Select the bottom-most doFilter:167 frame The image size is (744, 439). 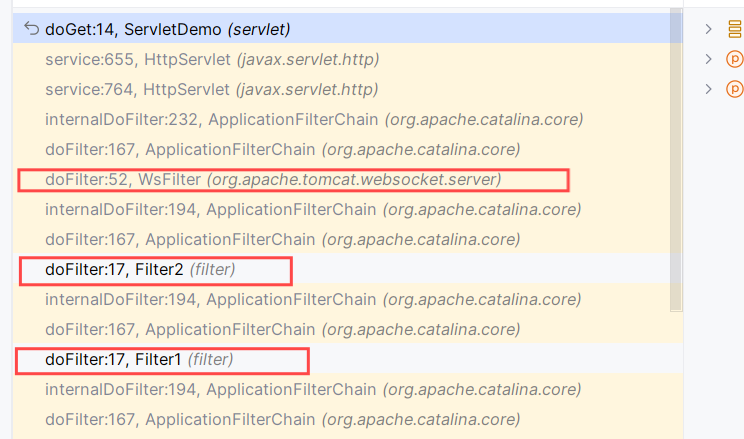(282, 419)
